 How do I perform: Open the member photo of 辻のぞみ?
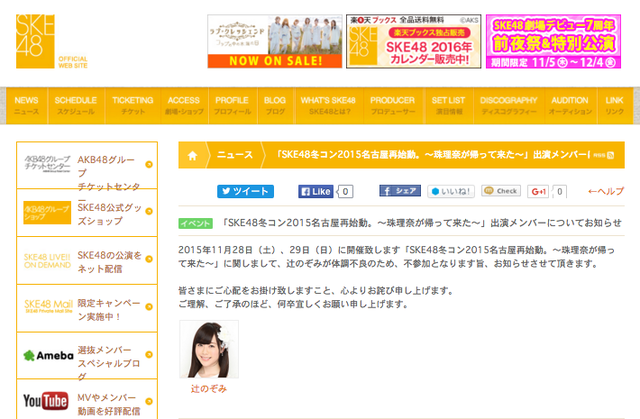click(209, 349)
